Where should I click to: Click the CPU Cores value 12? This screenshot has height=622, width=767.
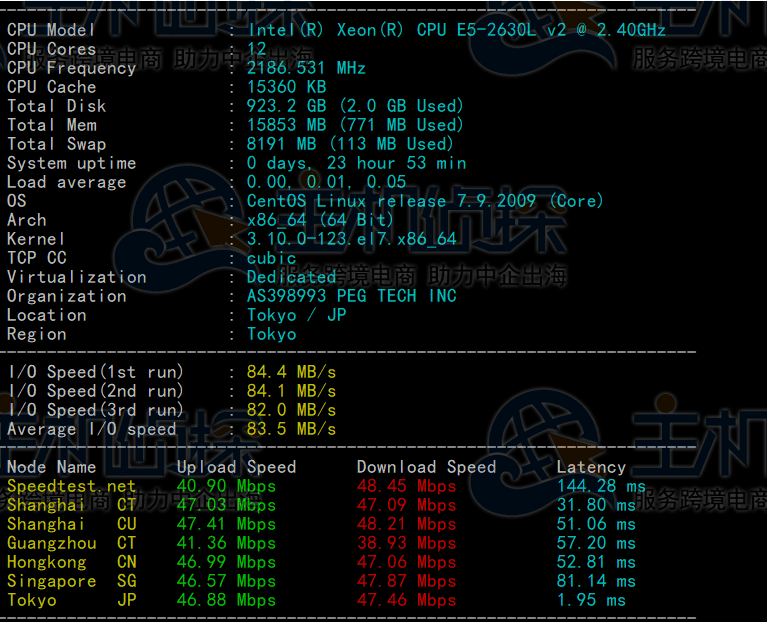pyautogui.click(x=257, y=49)
